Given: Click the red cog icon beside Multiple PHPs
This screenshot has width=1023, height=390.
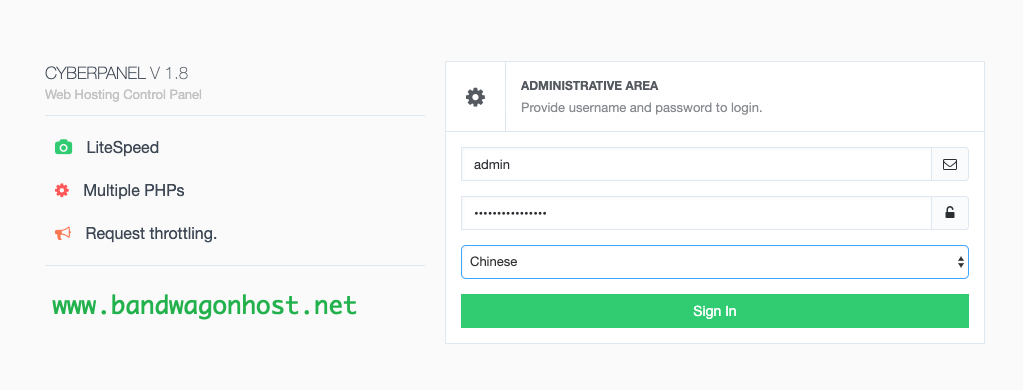Looking at the screenshot, I should point(62,190).
